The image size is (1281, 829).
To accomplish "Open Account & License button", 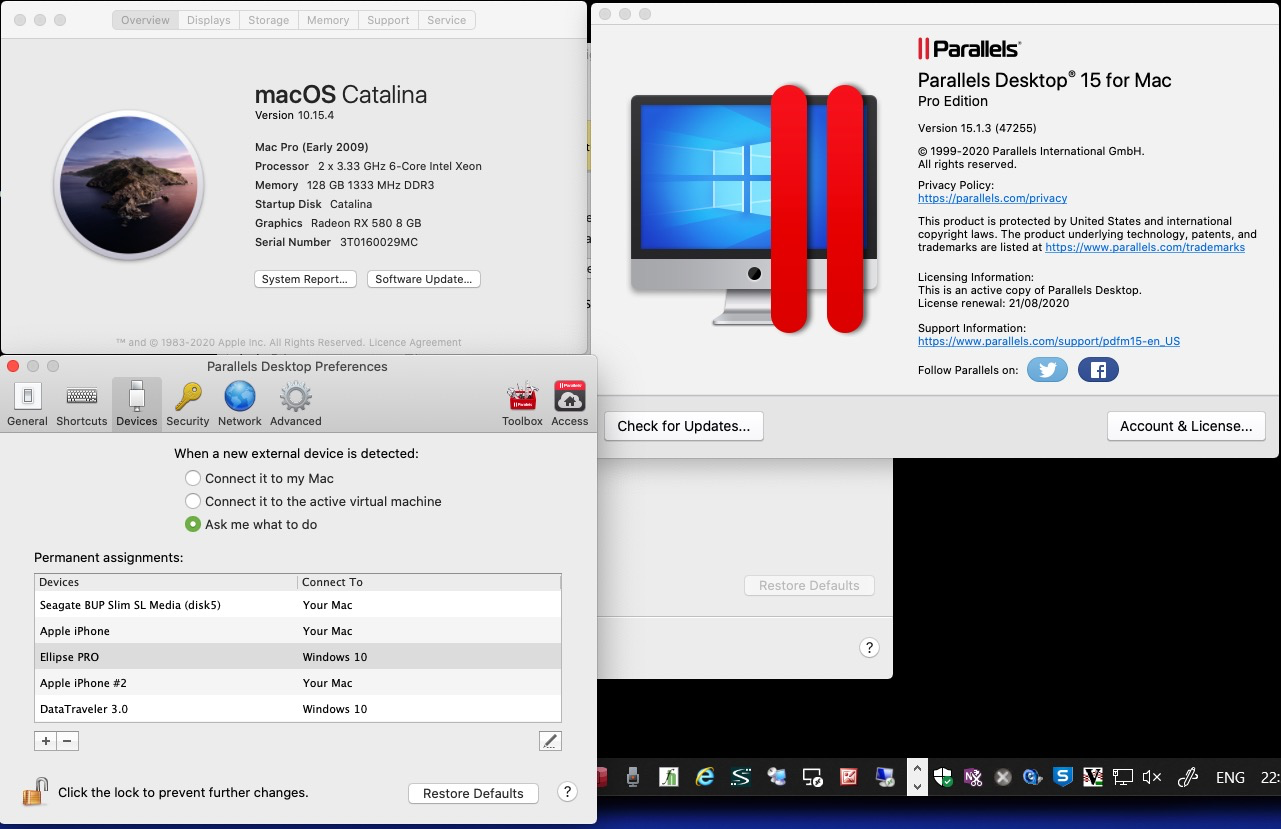I will (x=1186, y=426).
